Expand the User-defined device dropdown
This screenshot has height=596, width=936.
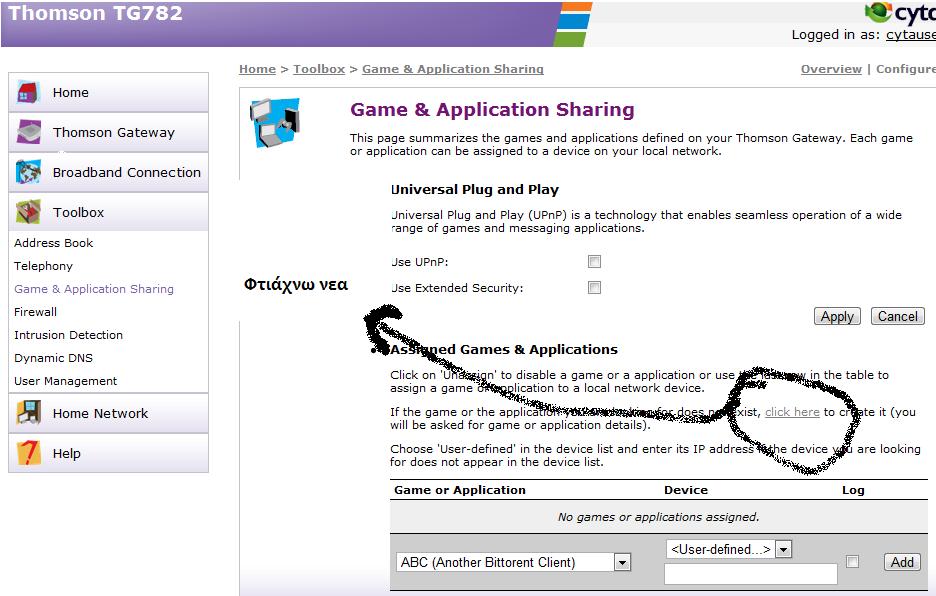click(729, 549)
